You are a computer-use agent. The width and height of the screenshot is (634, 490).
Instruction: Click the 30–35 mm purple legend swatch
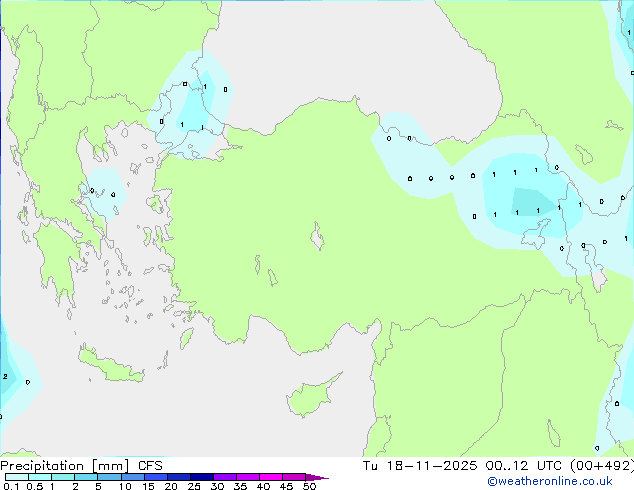point(225,477)
